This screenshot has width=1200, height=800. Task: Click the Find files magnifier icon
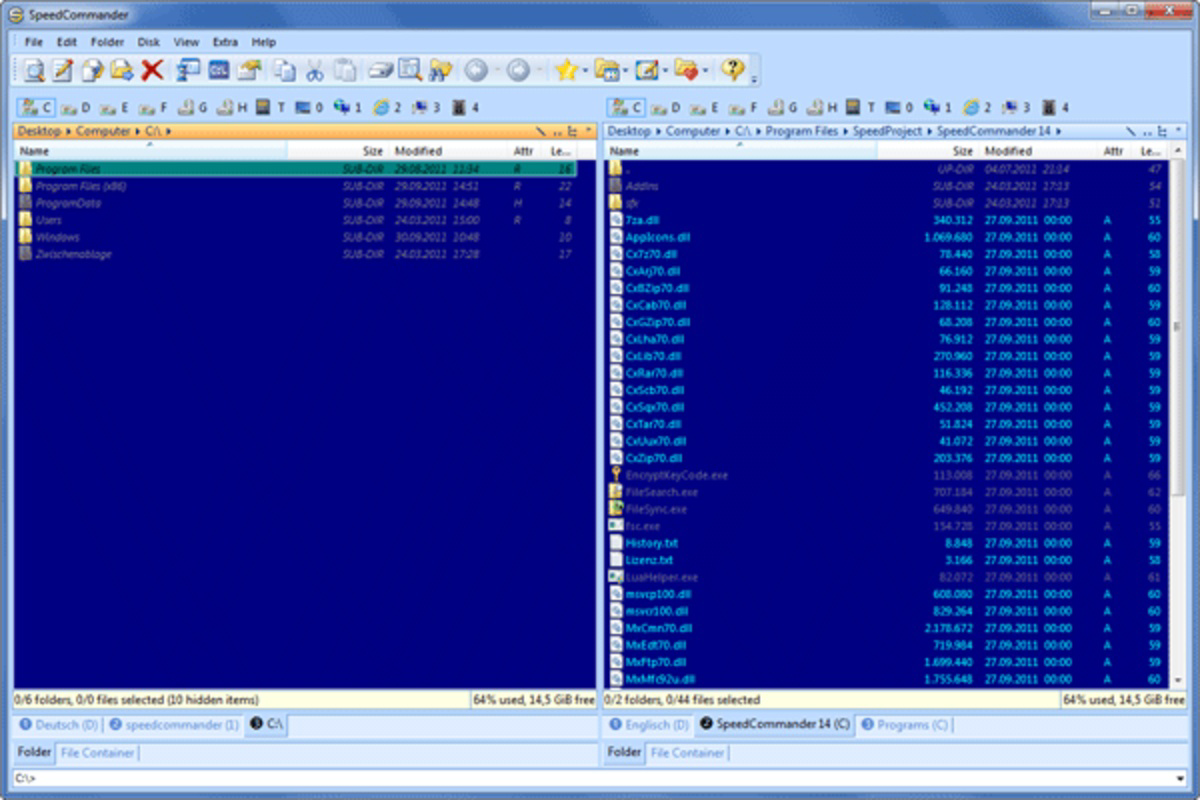point(410,70)
